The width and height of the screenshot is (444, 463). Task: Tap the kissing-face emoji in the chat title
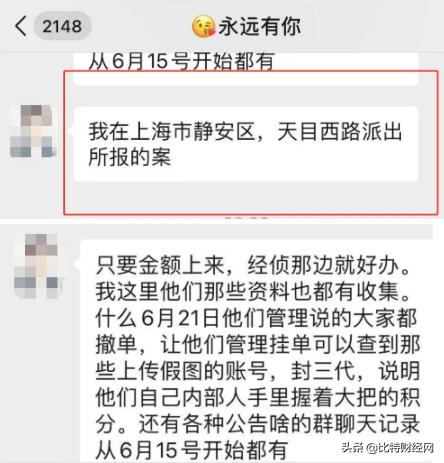(203, 26)
